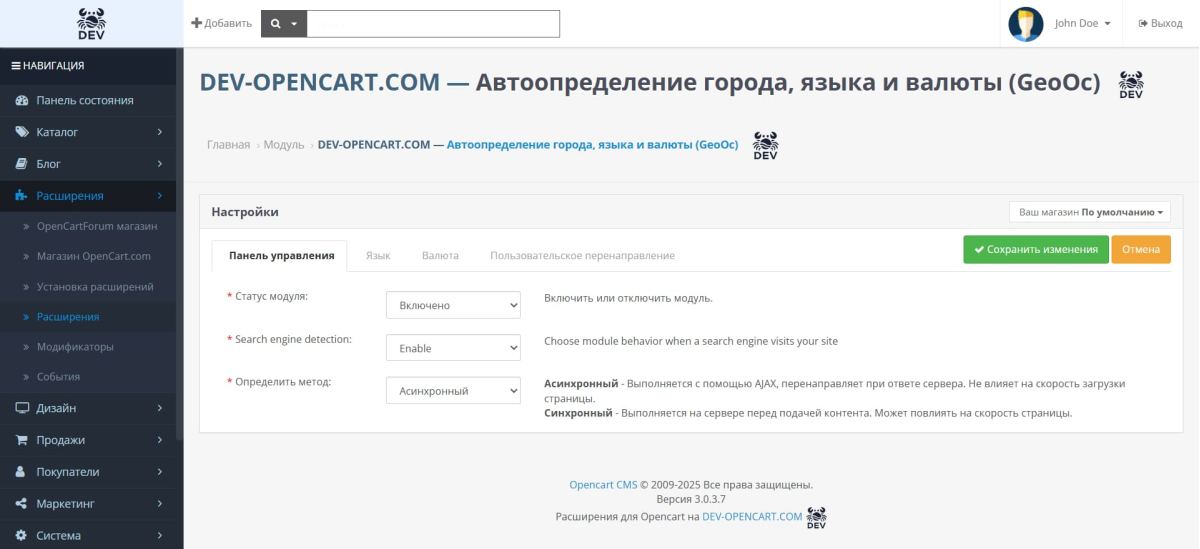Click the user icon beside Покупатели

pyautogui.click(x=21, y=472)
